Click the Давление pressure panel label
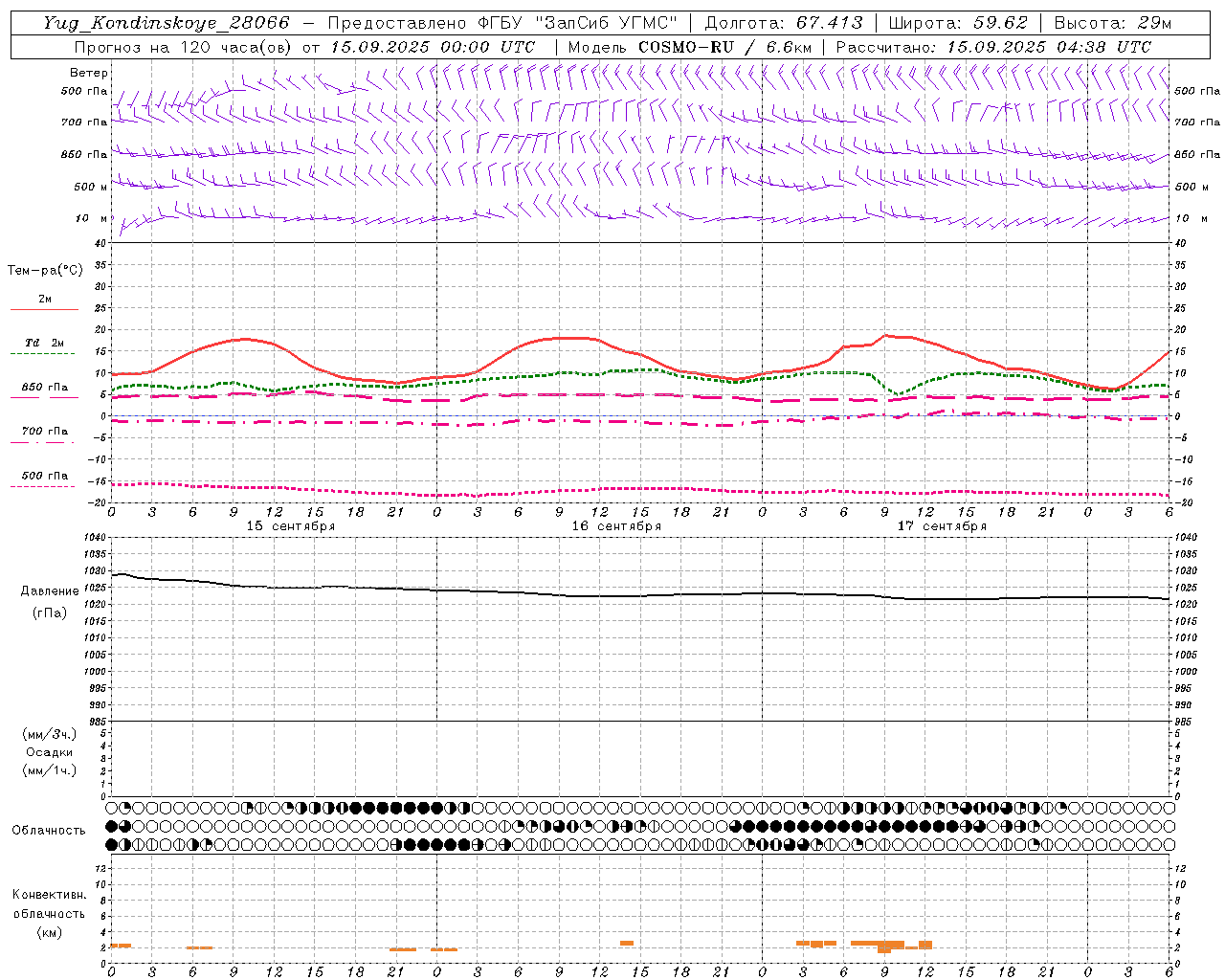1225x980 pixels. point(50,591)
